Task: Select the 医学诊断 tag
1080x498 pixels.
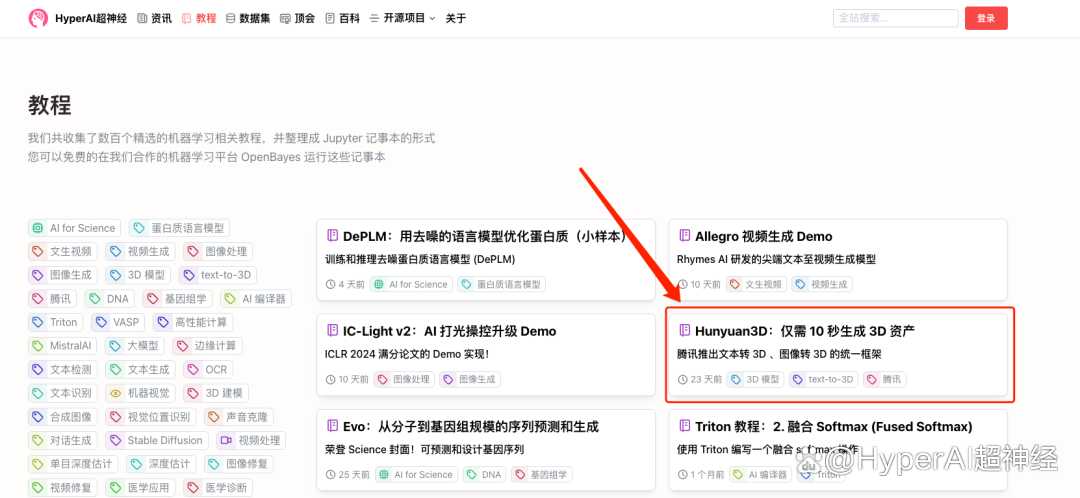Action: [x=218, y=487]
